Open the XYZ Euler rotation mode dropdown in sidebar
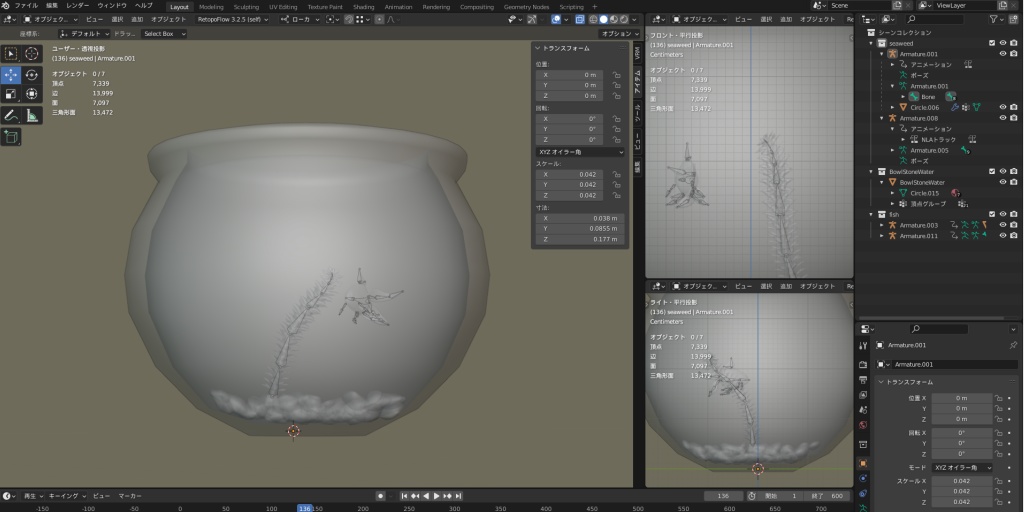 (x=580, y=152)
